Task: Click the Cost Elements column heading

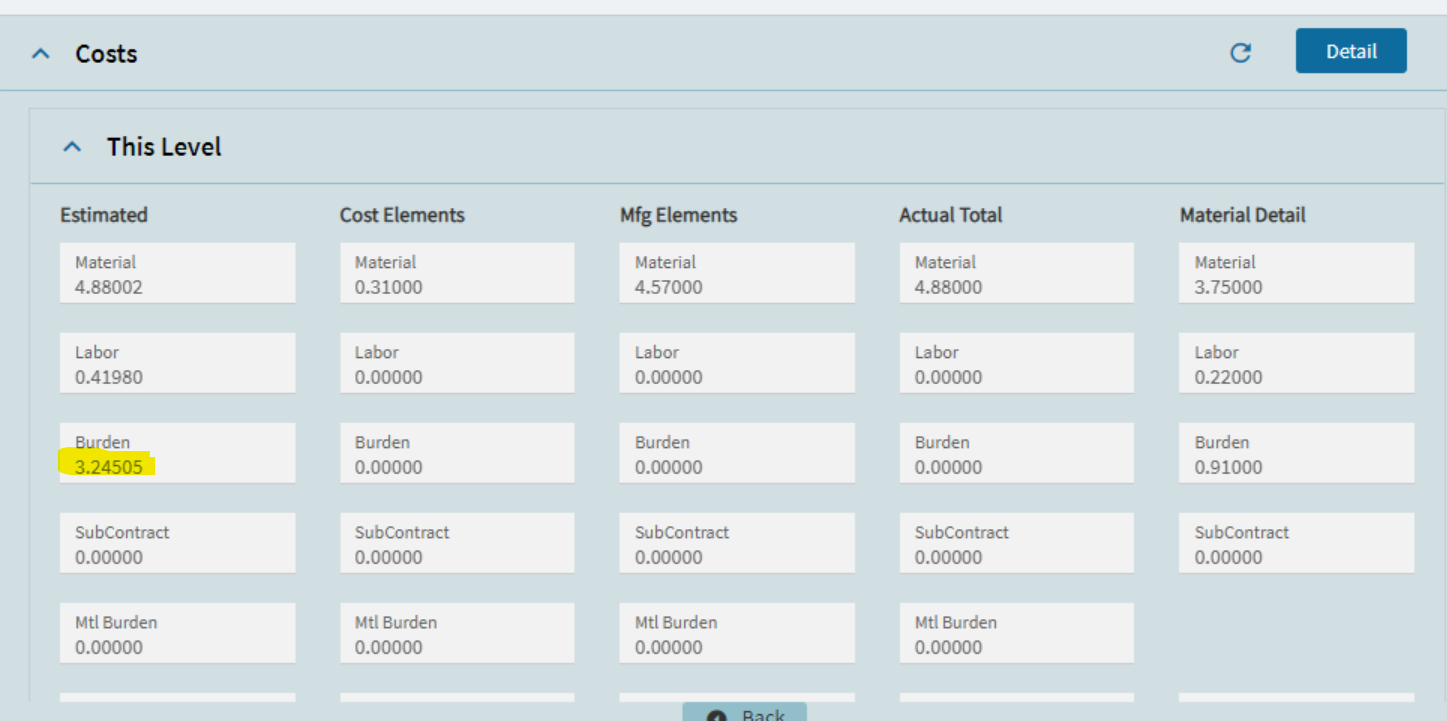Action: [x=402, y=215]
